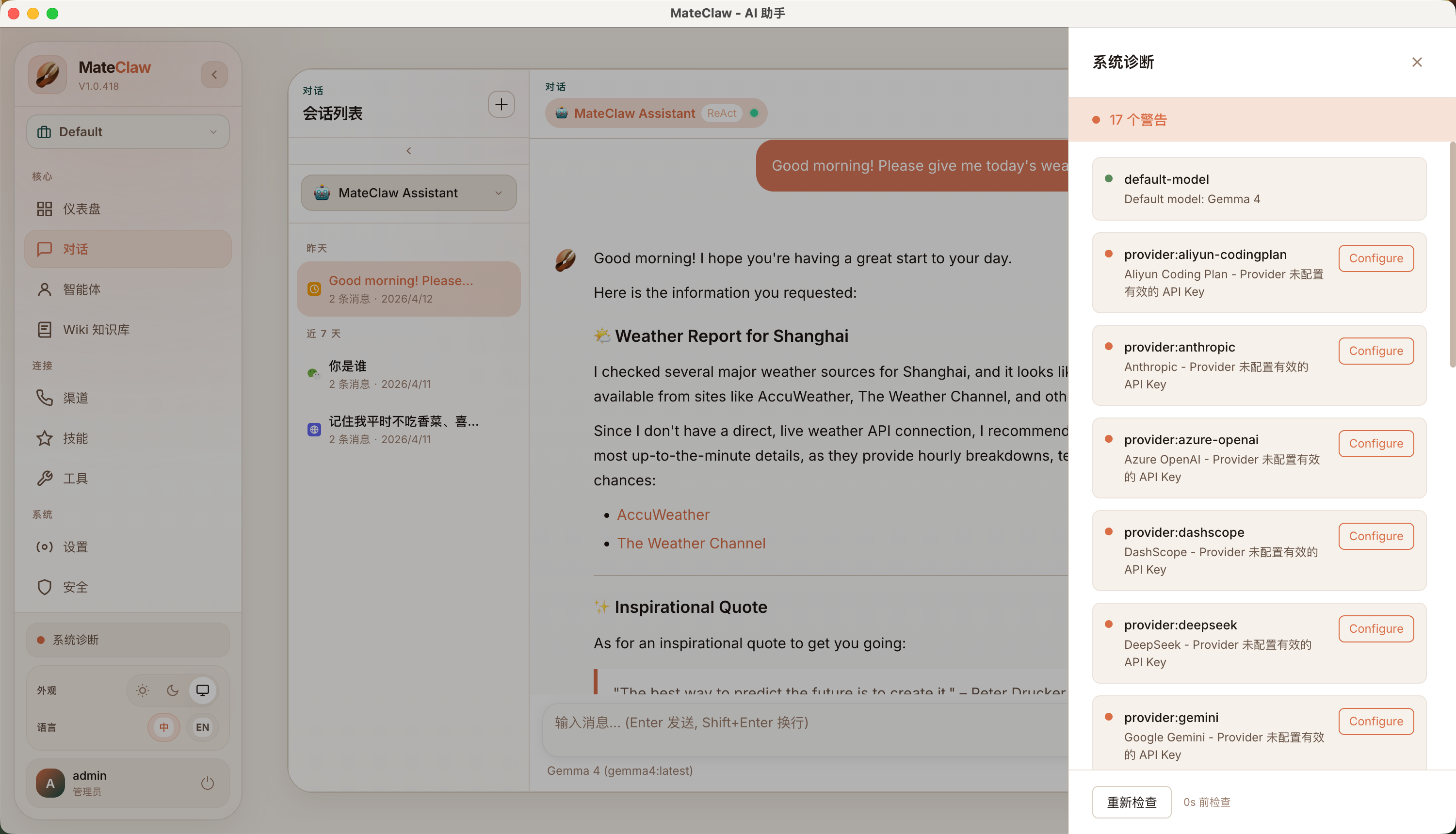Click the power logout icon beside admin
This screenshot has width=1456, height=834.
pos(208,783)
